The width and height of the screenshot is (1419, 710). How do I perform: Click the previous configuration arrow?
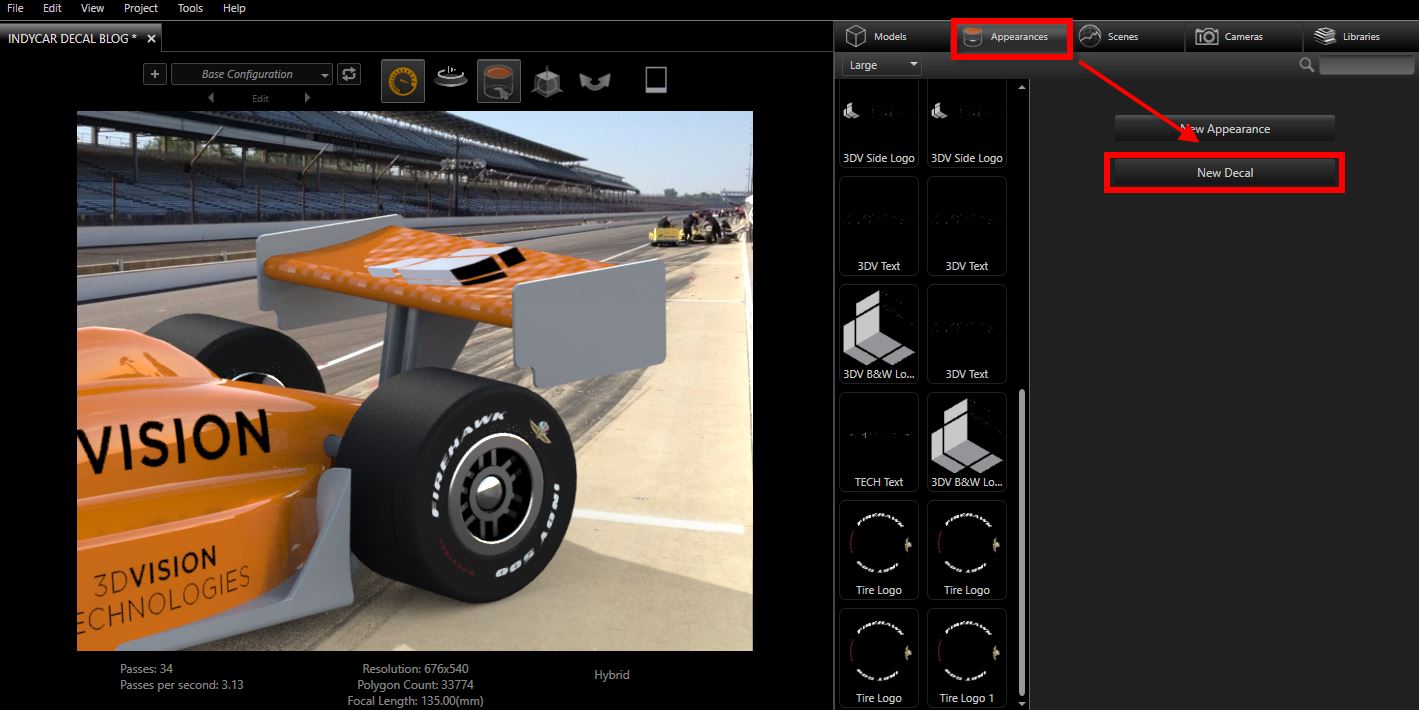[210, 98]
